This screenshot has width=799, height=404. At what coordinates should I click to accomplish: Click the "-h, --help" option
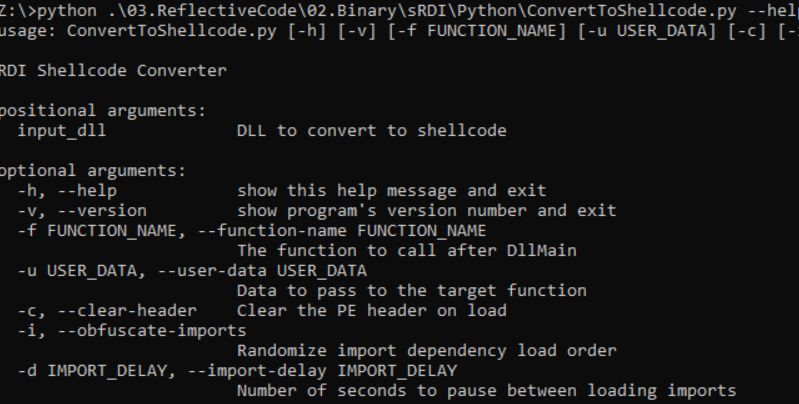(62, 191)
